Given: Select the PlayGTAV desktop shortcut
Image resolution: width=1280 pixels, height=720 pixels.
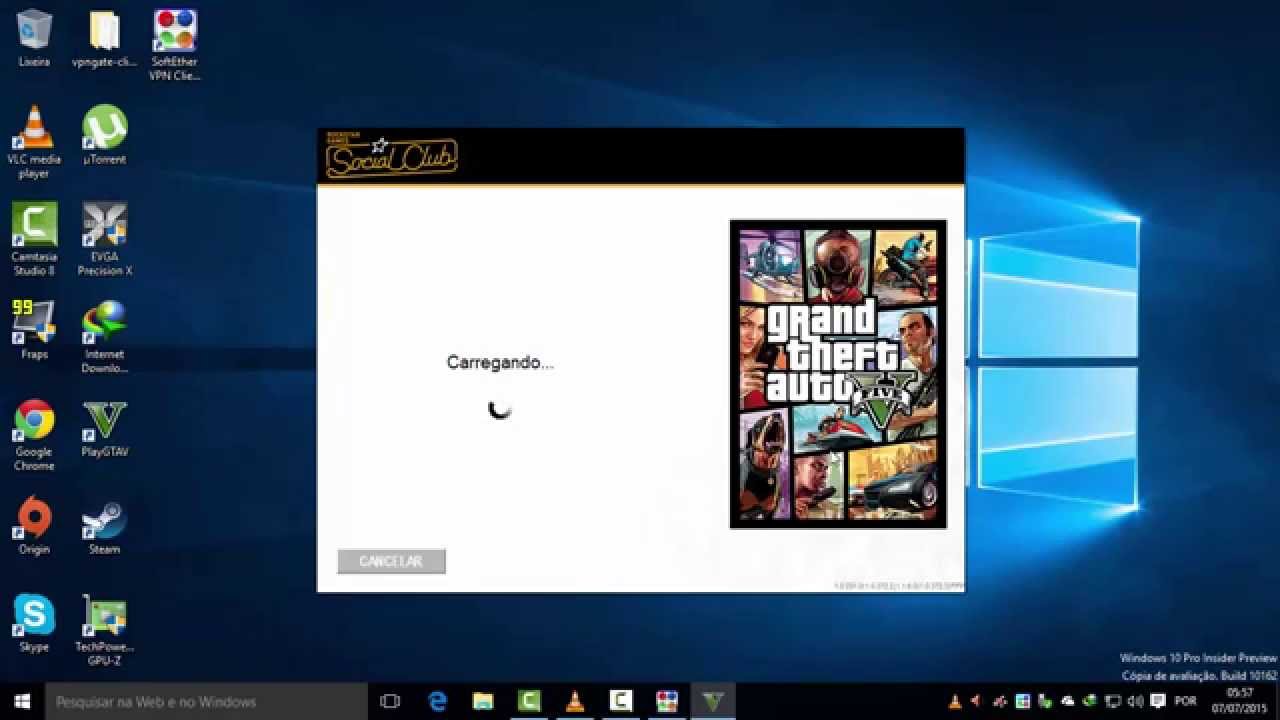Looking at the screenshot, I should 104,428.
